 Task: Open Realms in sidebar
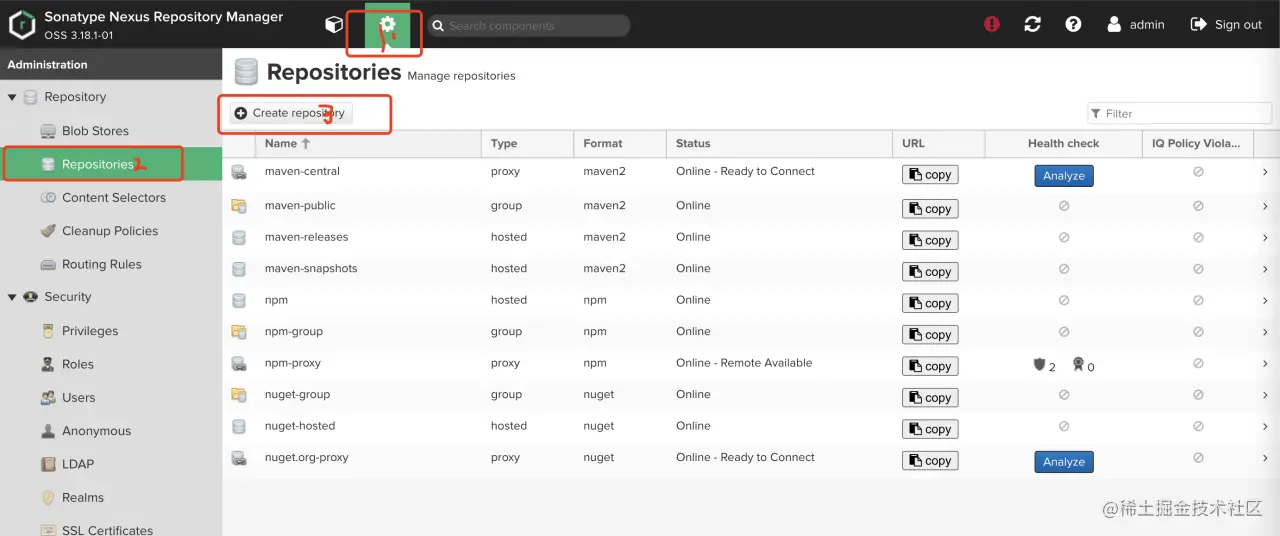click(x=82, y=497)
